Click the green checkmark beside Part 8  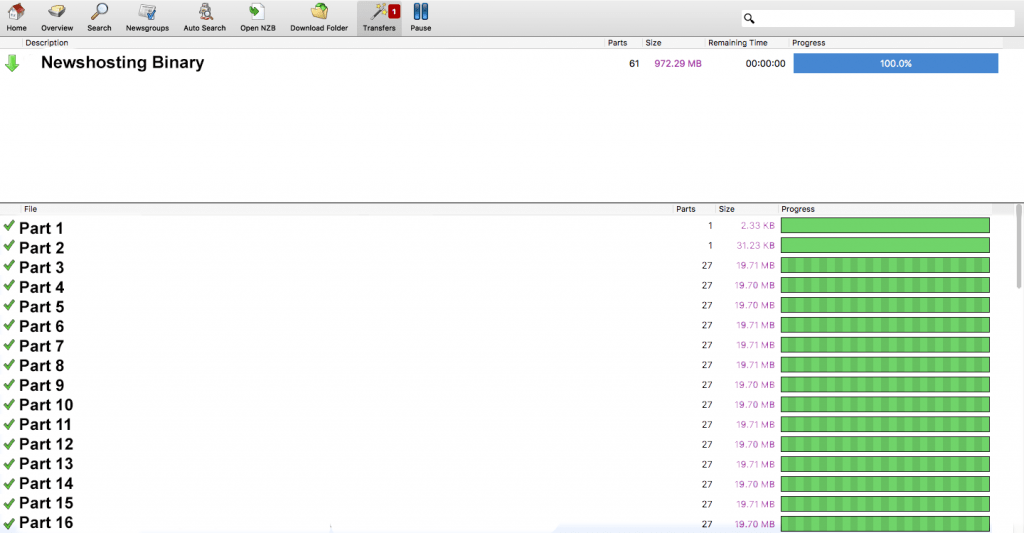coord(9,364)
